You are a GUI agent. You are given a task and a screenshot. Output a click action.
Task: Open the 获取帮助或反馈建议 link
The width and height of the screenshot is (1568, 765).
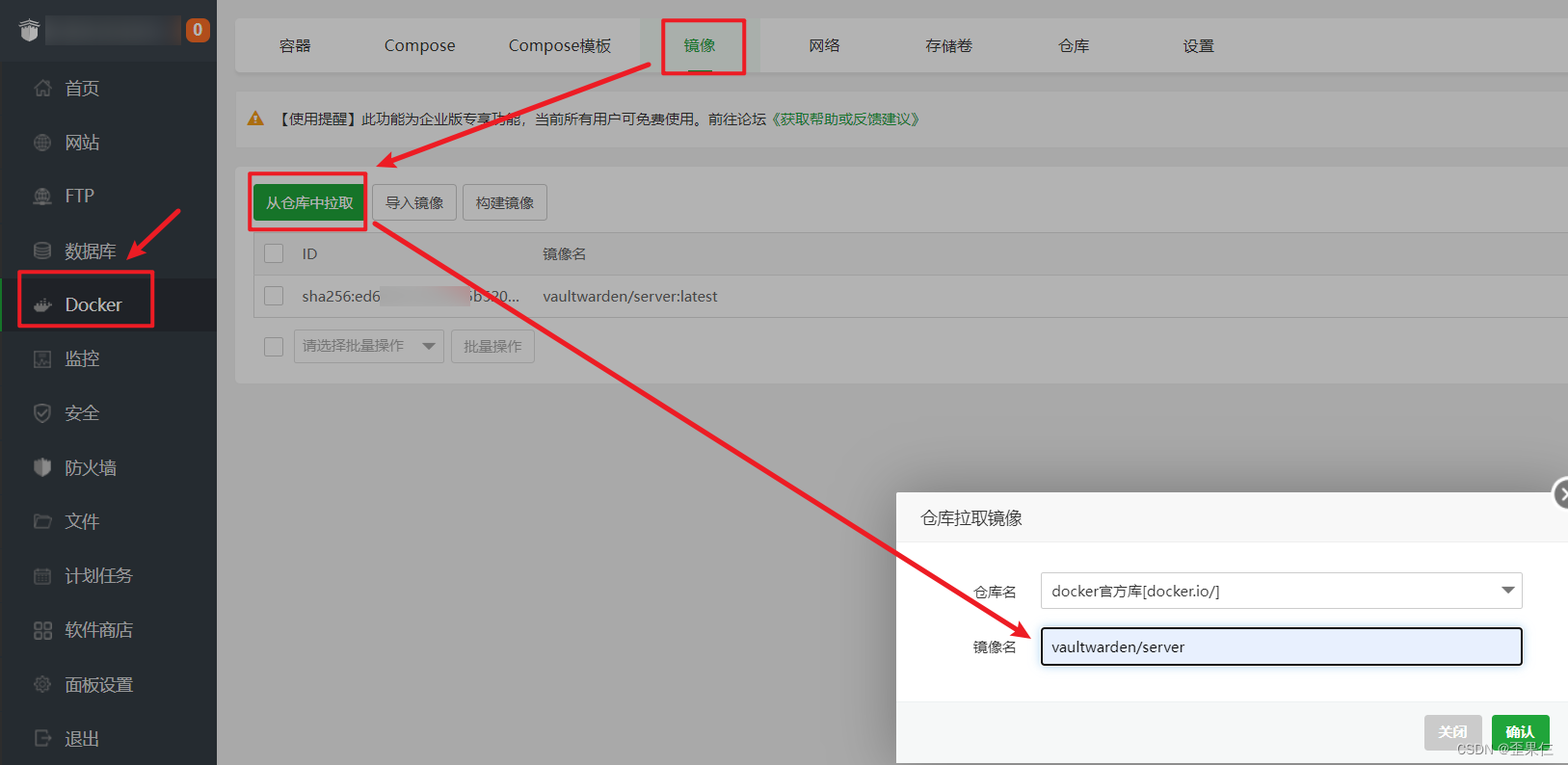pos(845,119)
